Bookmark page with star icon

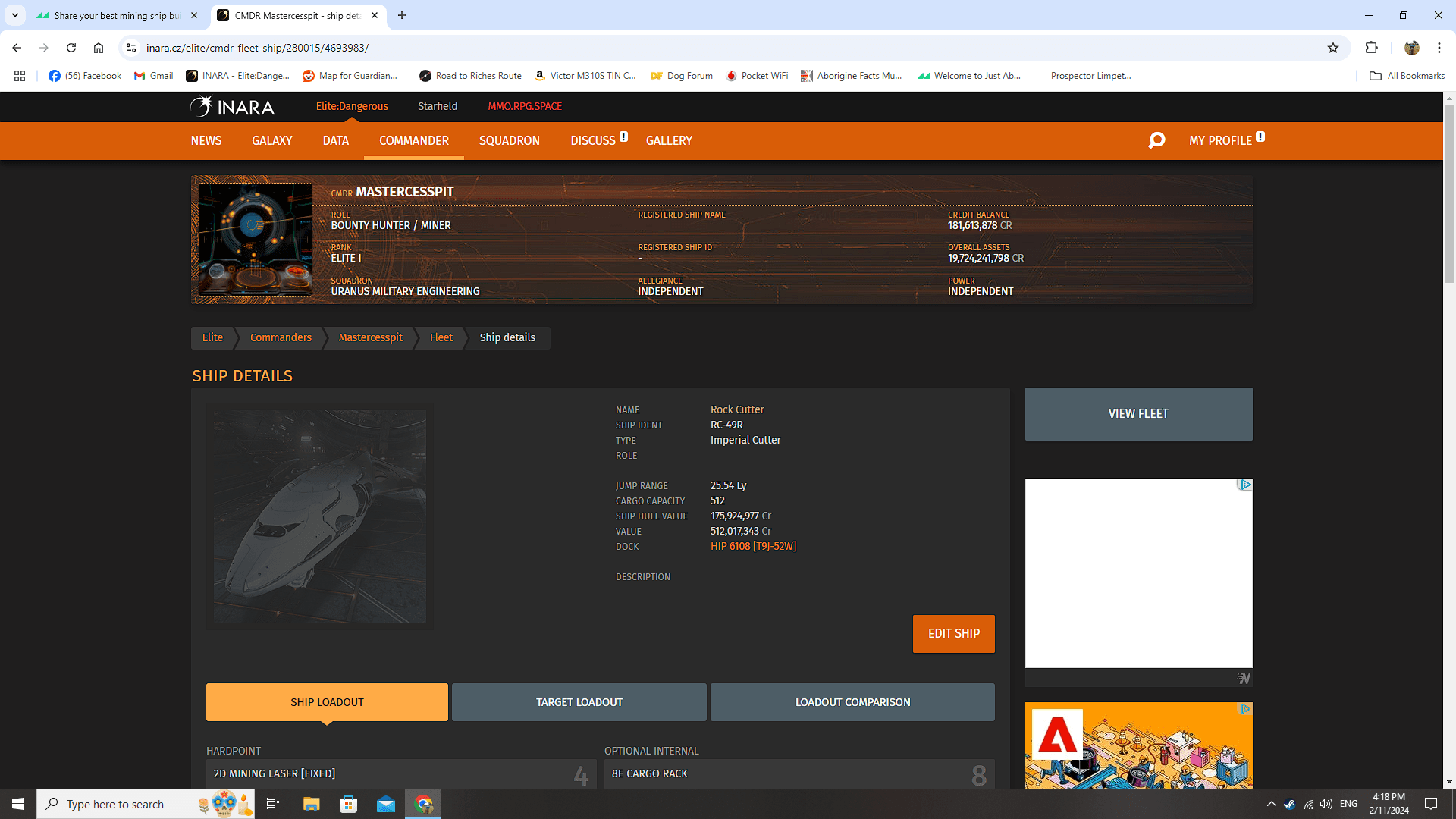1333,48
